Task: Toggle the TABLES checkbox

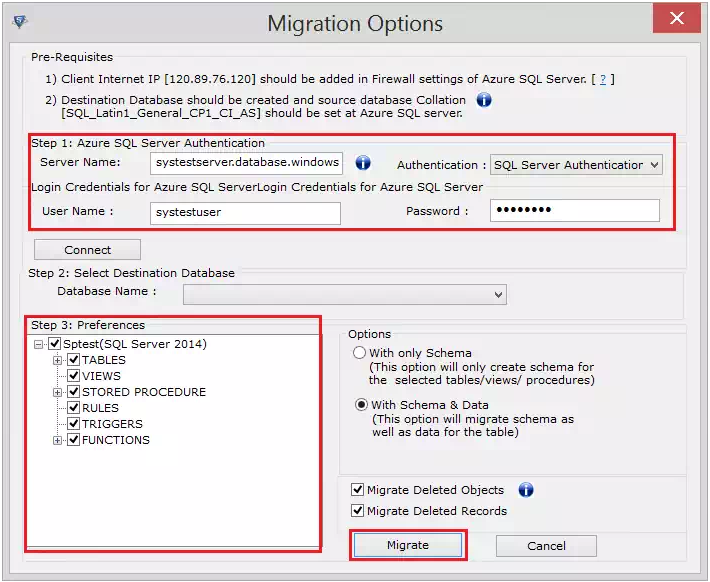Action: (x=73, y=360)
